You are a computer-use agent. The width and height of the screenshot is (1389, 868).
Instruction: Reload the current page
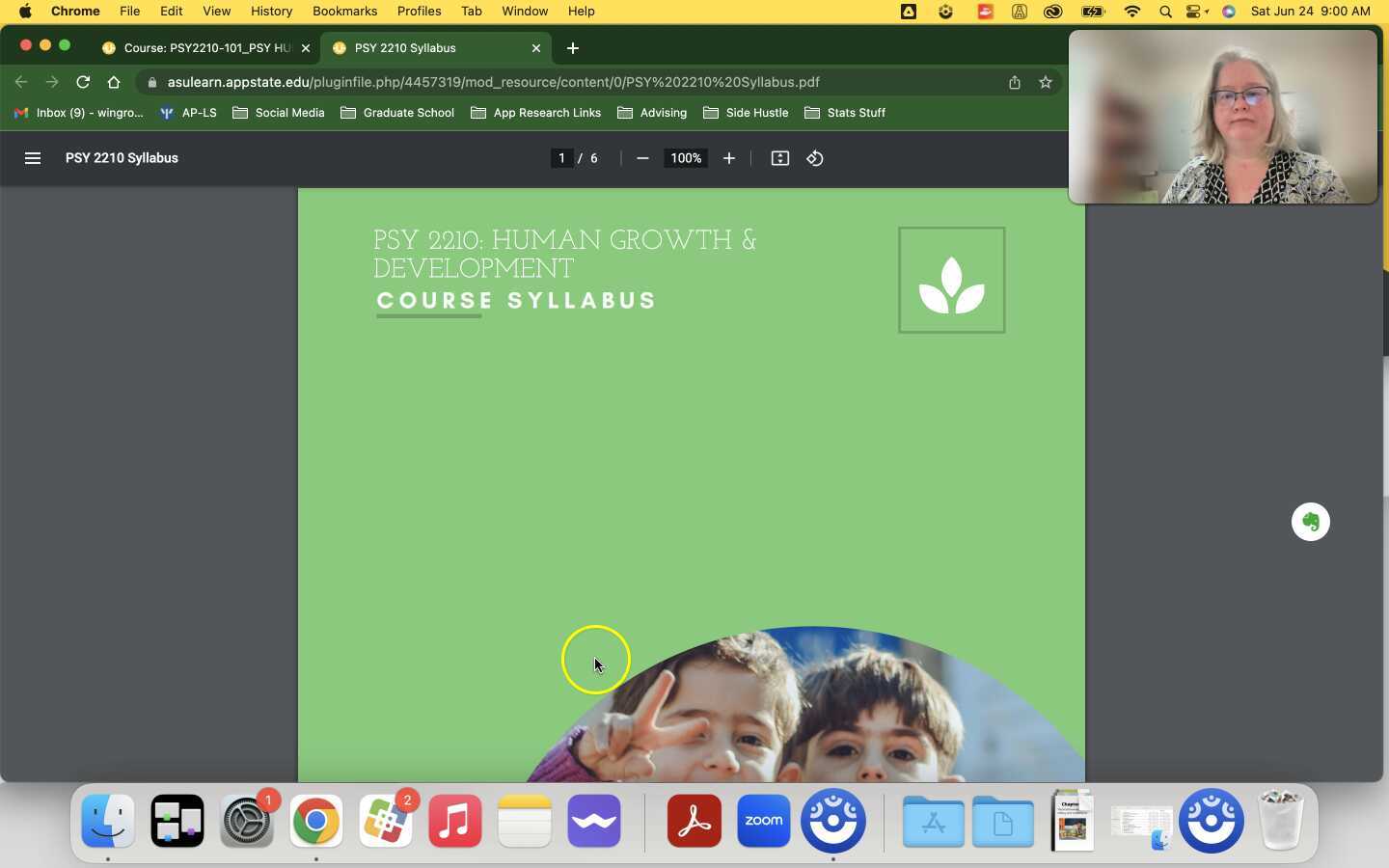(x=83, y=82)
